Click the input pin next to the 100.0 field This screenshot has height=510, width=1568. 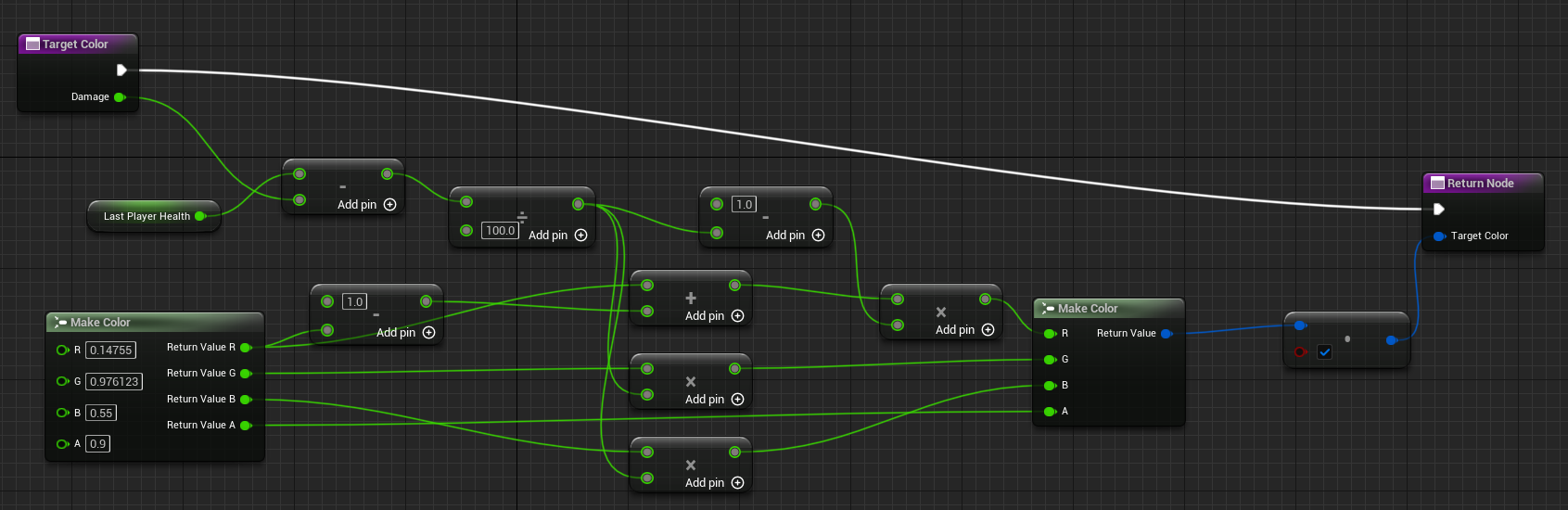tap(466, 230)
